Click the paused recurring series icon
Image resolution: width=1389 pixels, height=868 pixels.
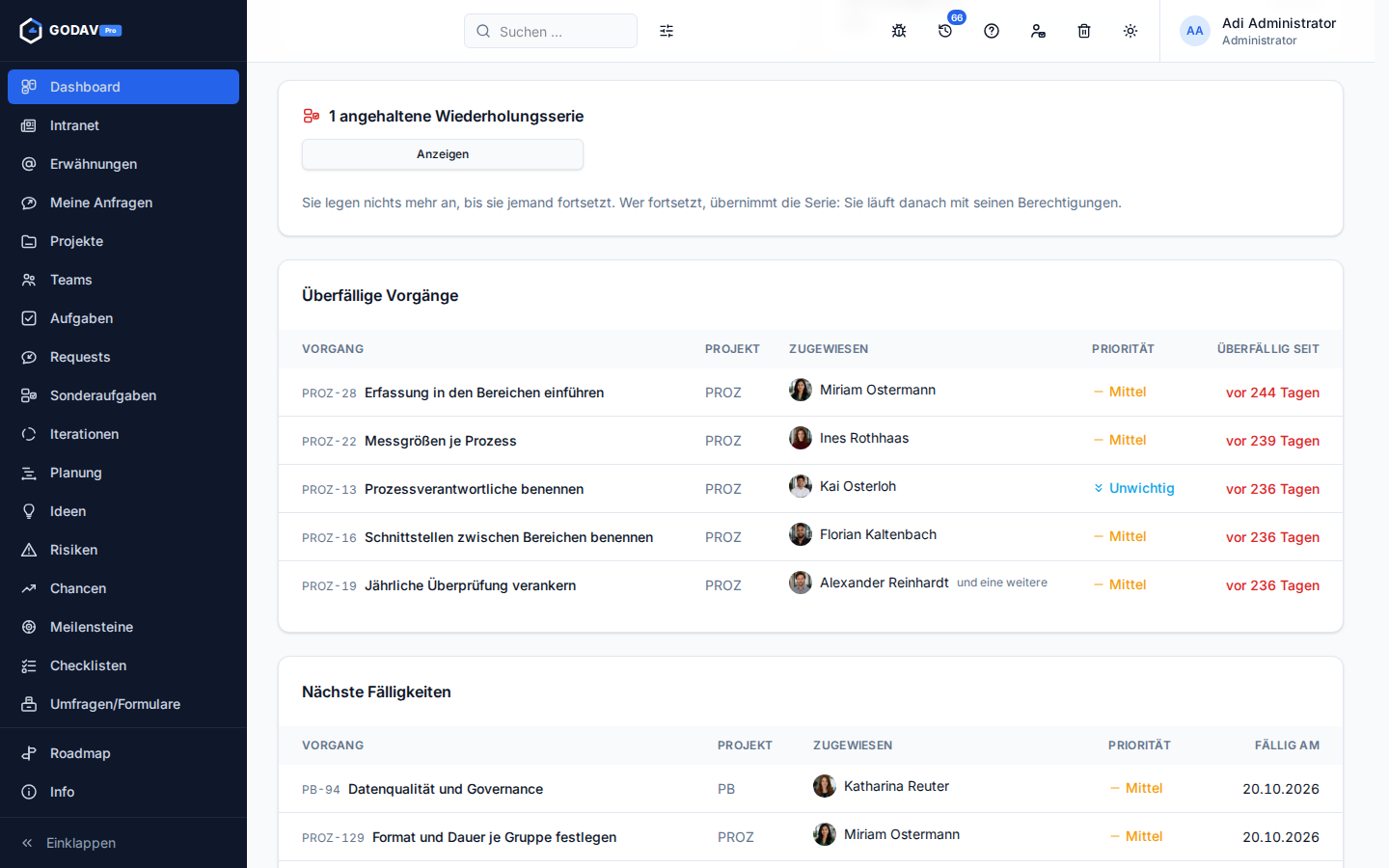[x=311, y=116]
